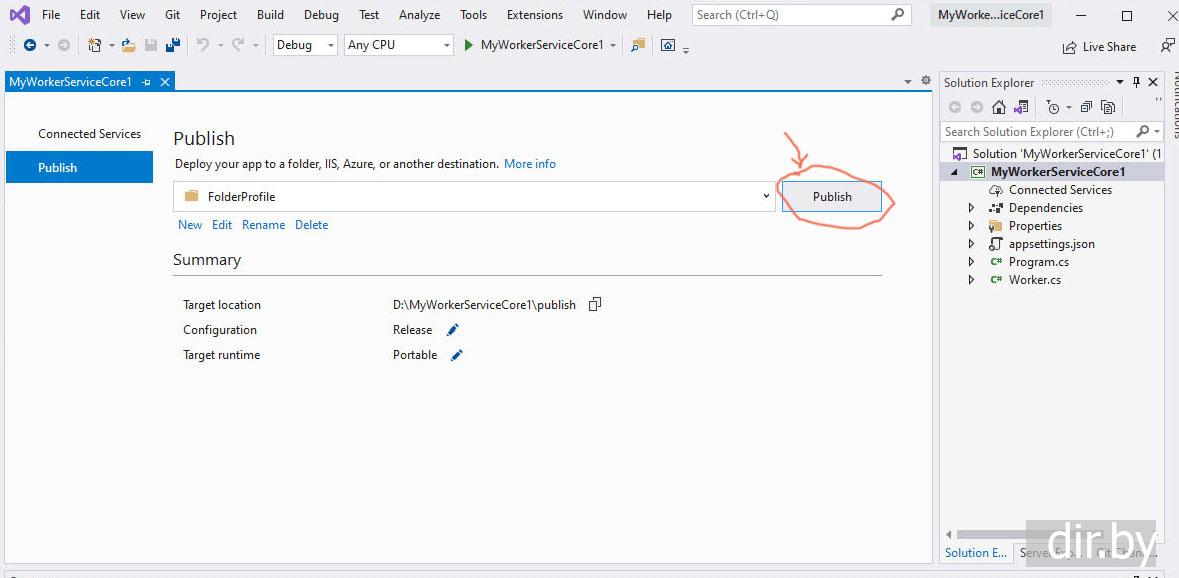Click the Collapse All icon in Solution Explorer
The width and height of the screenshot is (1179, 578).
coord(1087,107)
